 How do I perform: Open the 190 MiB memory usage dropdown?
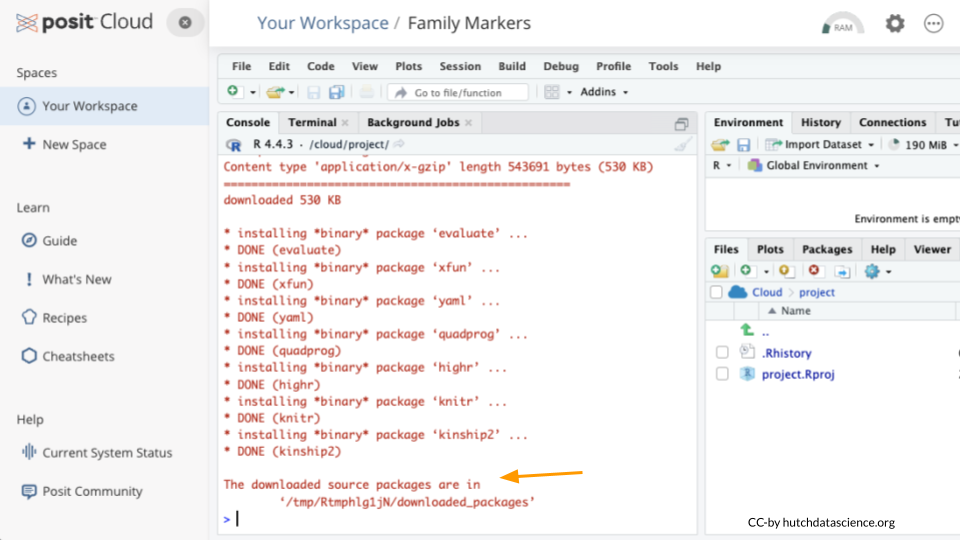coord(923,144)
